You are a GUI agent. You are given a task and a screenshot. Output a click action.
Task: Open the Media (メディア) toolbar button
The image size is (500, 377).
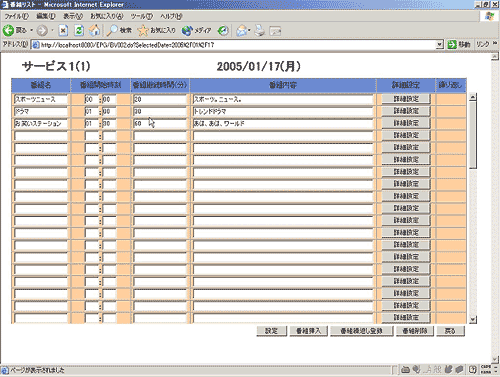coord(197,31)
